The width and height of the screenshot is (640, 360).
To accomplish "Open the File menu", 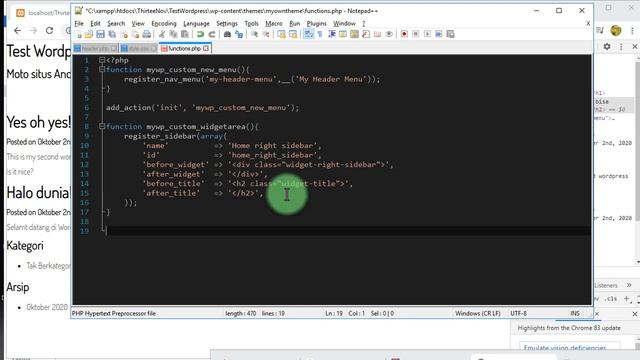I will (x=79, y=24).
